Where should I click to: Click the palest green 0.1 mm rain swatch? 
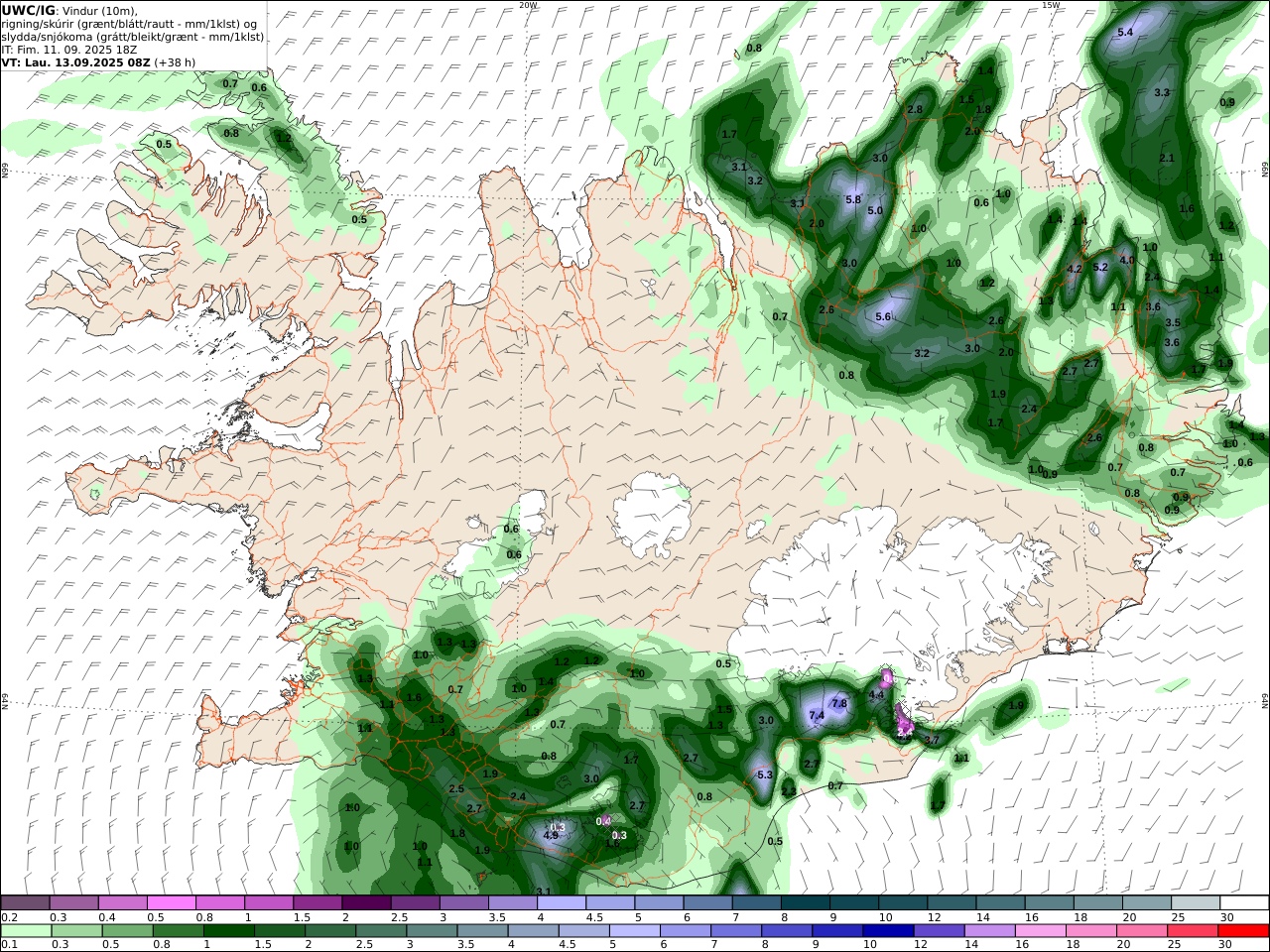coord(26,931)
